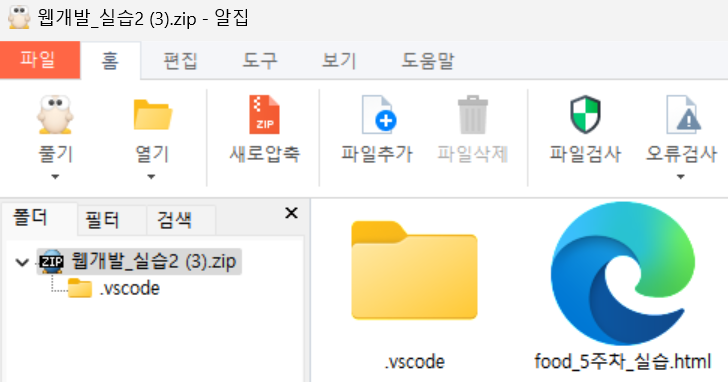Image resolution: width=728 pixels, height=382 pixels.
Task: Click the 알집 app icon in title bar
Action: coord(19,18)
